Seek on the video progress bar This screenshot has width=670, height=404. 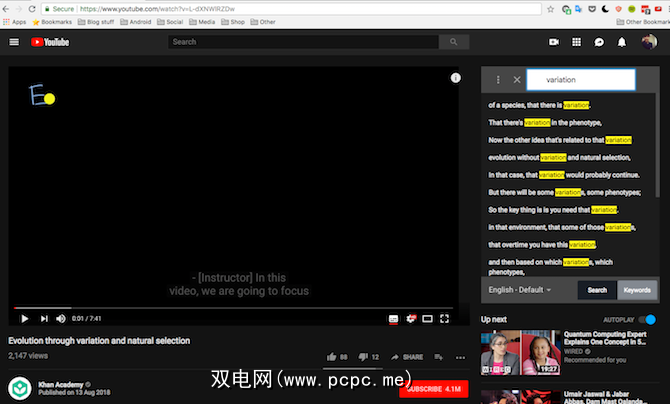(x=233, y=307)
